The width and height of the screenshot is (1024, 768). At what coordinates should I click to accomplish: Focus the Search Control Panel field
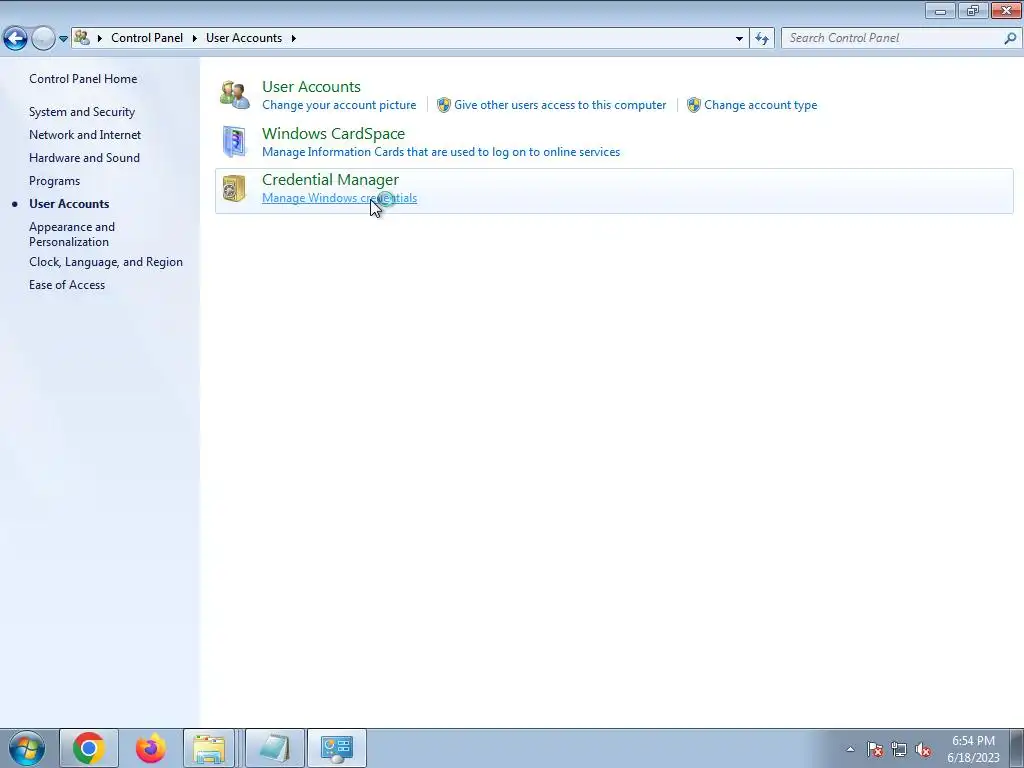893,38
